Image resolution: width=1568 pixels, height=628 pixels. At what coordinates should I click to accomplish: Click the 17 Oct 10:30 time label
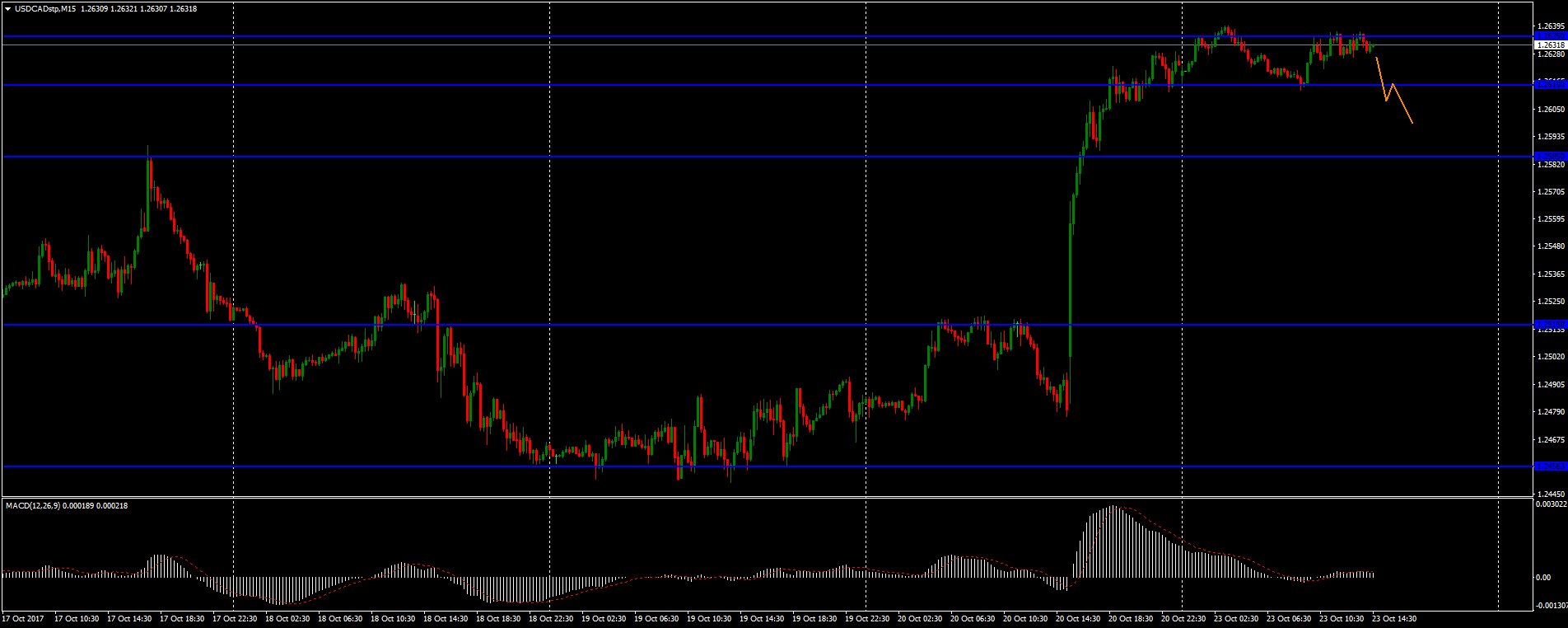pos(77,618)
